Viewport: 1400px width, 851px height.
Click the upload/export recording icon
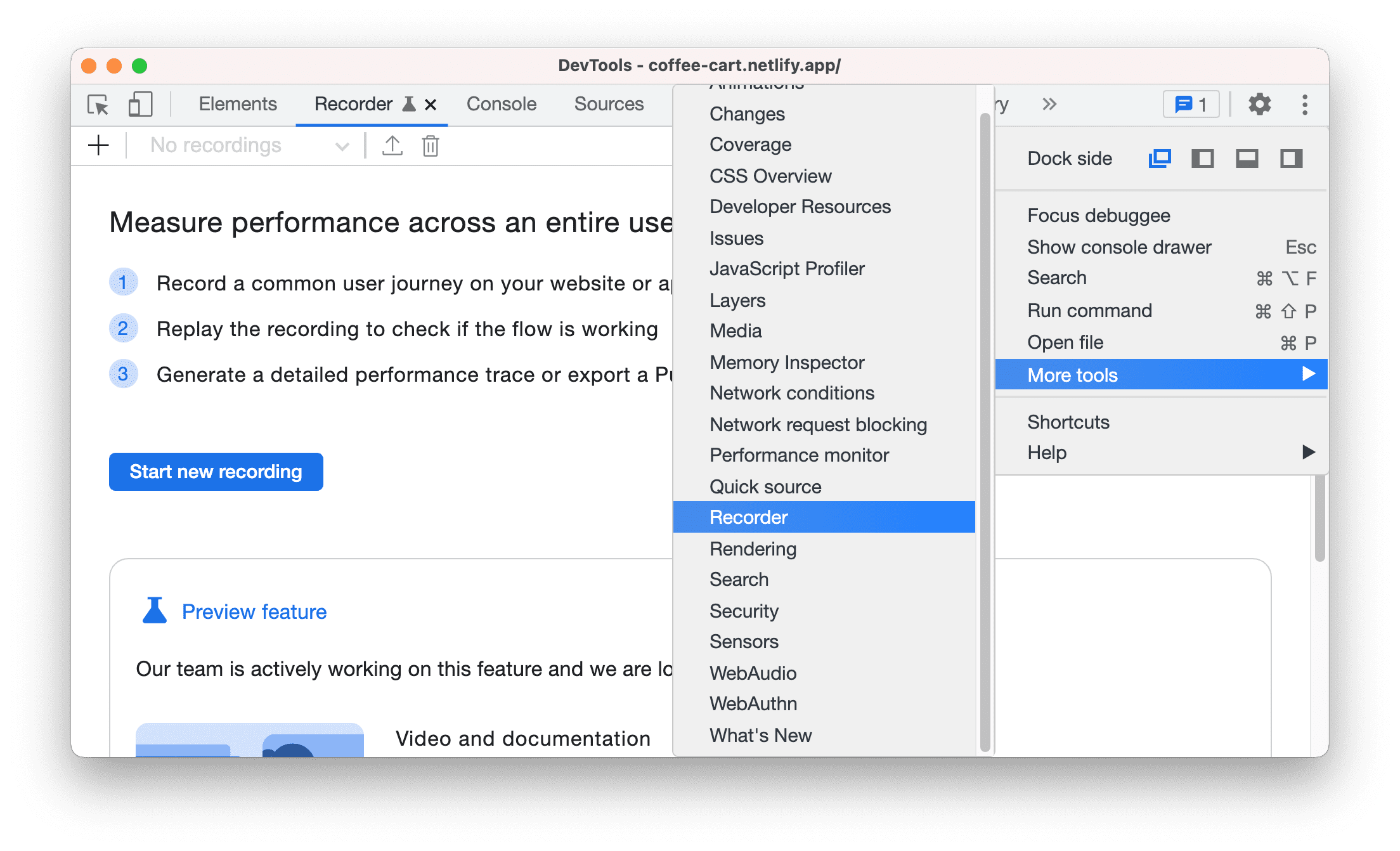coord(391,145)
